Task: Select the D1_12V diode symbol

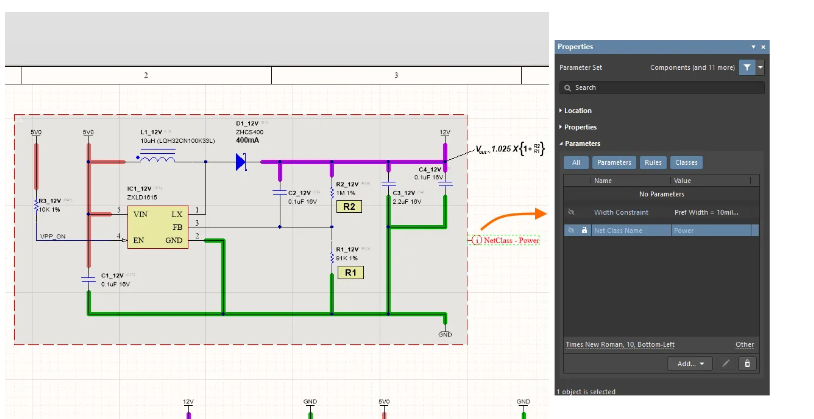Action: pos(241,161)
